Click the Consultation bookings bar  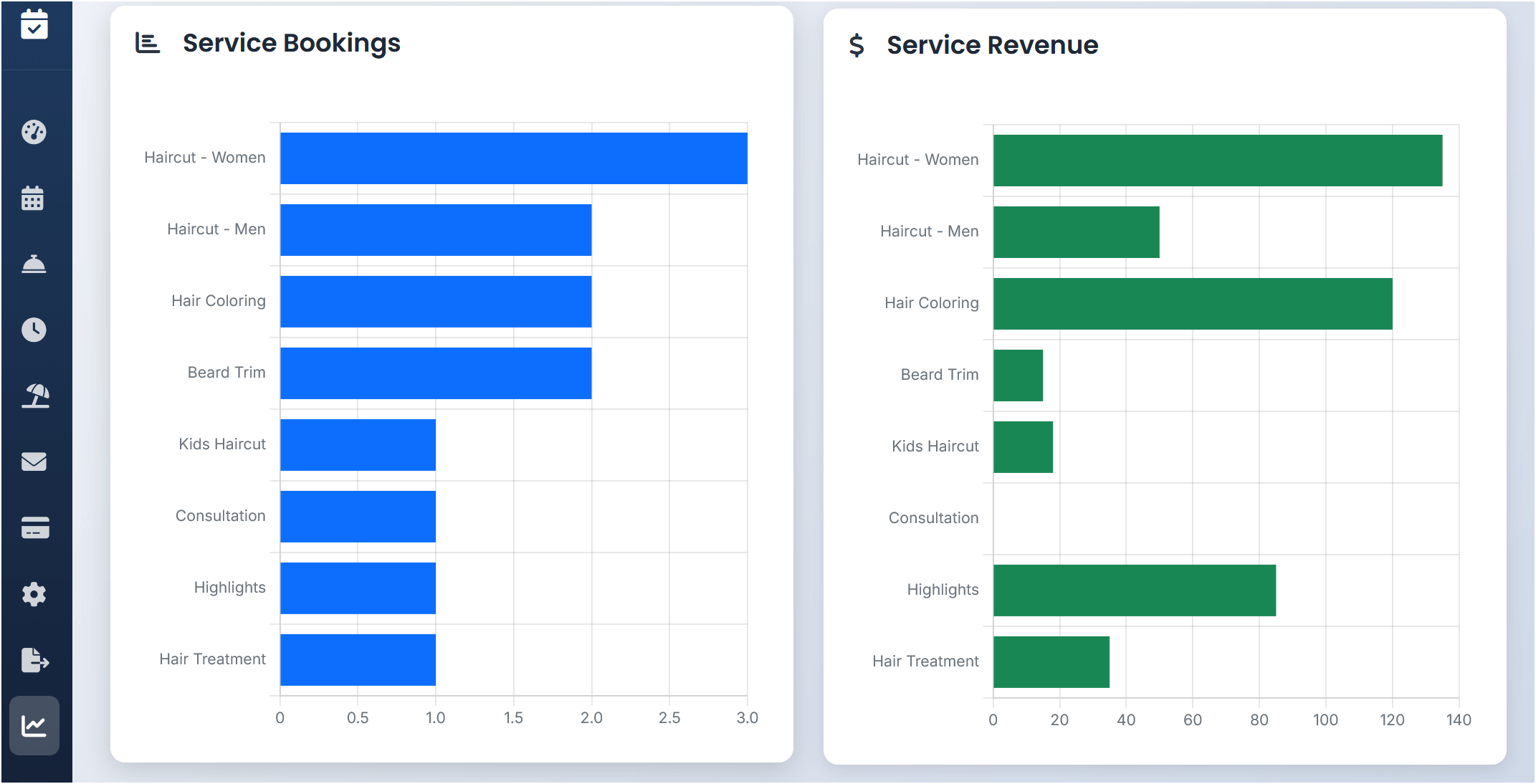[x=358, y=517]
